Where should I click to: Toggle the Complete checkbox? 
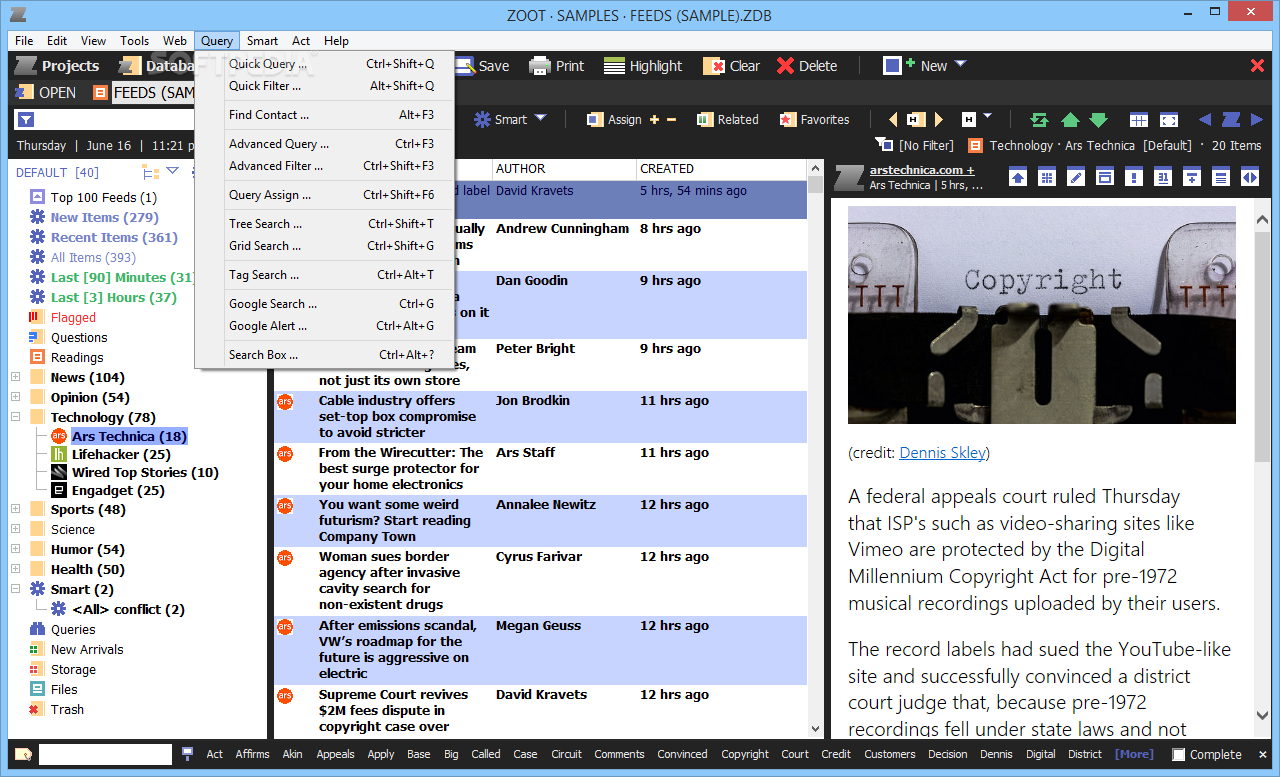1178,755
